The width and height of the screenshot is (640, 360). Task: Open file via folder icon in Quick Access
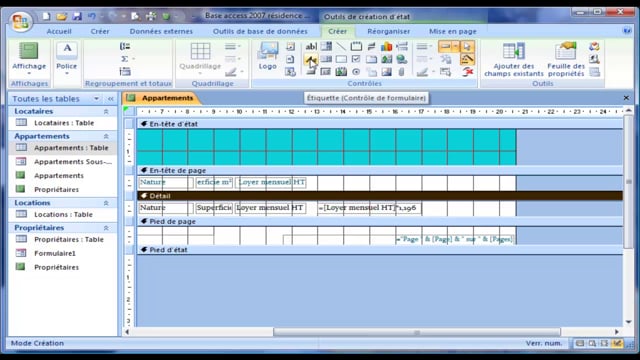[62, 16]
